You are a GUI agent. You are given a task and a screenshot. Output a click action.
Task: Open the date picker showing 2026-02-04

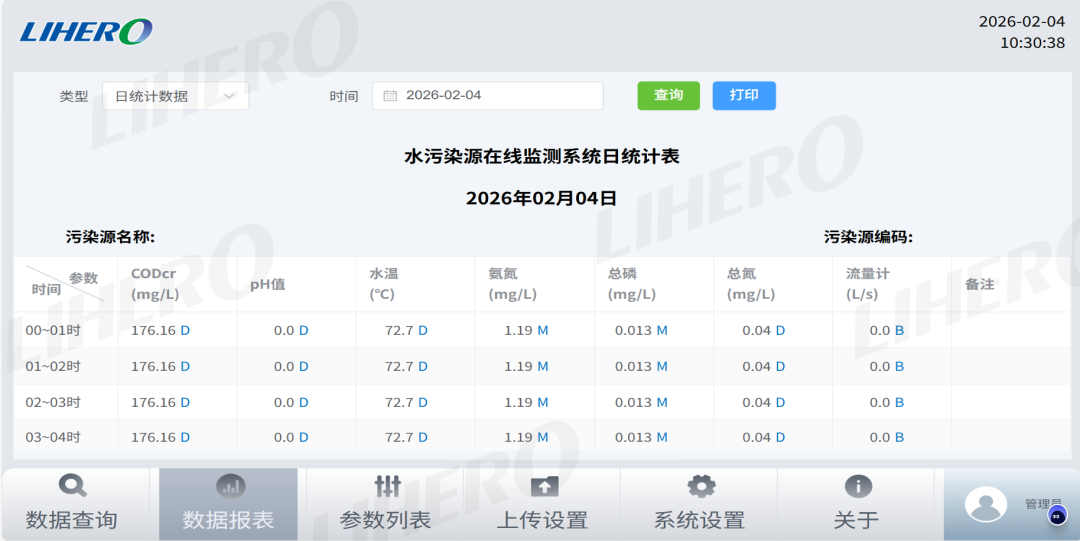[488, 96]
